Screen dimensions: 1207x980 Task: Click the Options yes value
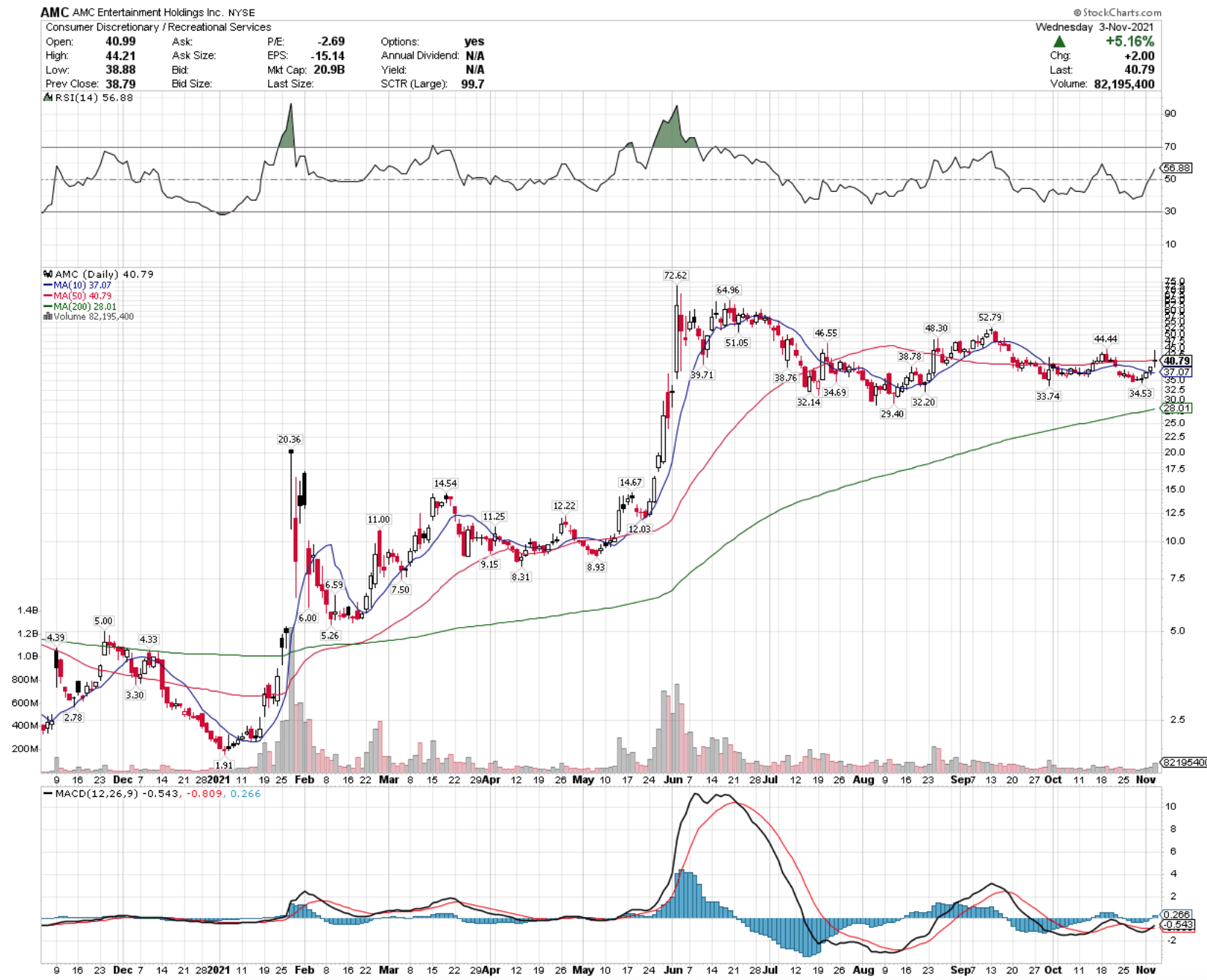coord(474,42)
